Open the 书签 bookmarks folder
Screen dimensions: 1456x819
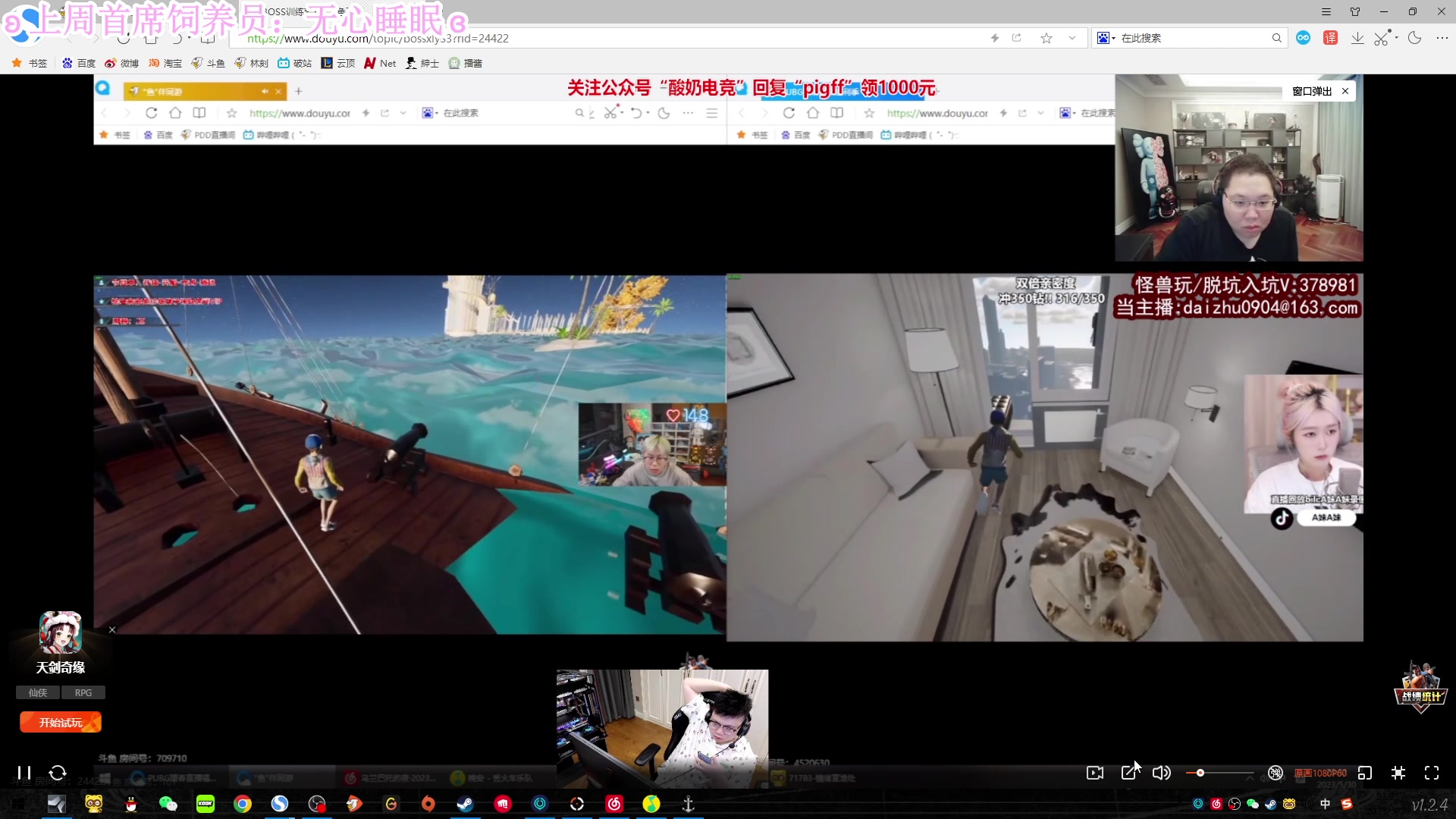pyautogui.click(x=30, y=63)
